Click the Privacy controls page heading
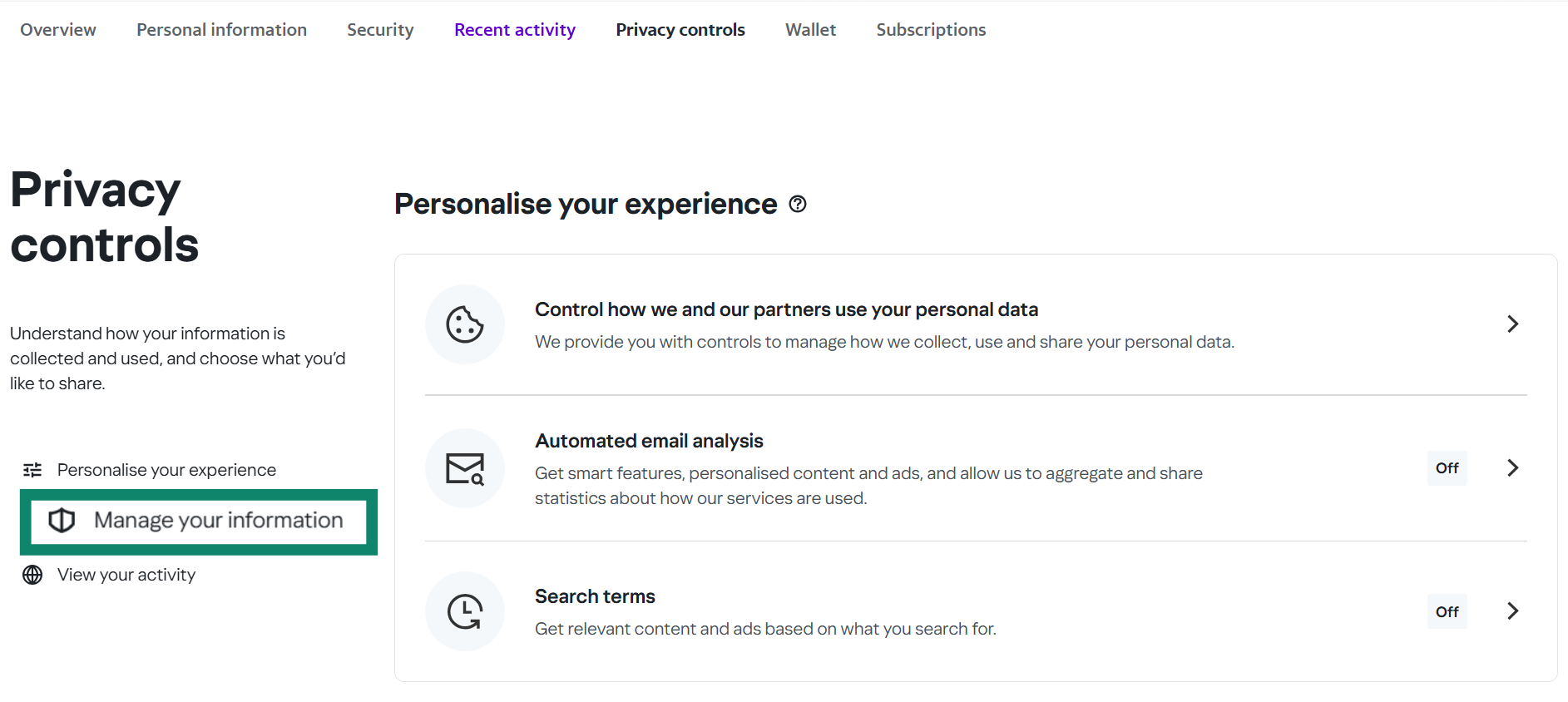1568x702 pixels. (x=104, y=216)
